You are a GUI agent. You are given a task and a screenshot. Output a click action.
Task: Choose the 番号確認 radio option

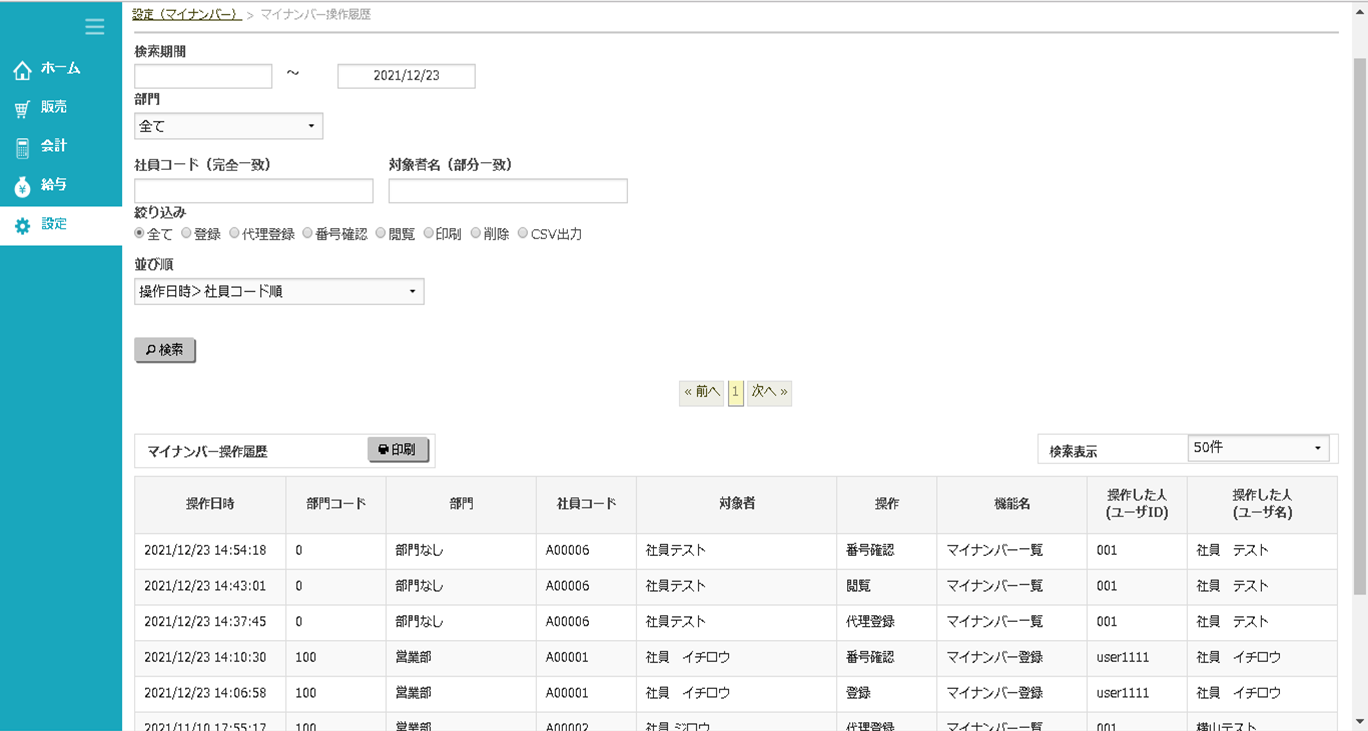coord(308,234)
